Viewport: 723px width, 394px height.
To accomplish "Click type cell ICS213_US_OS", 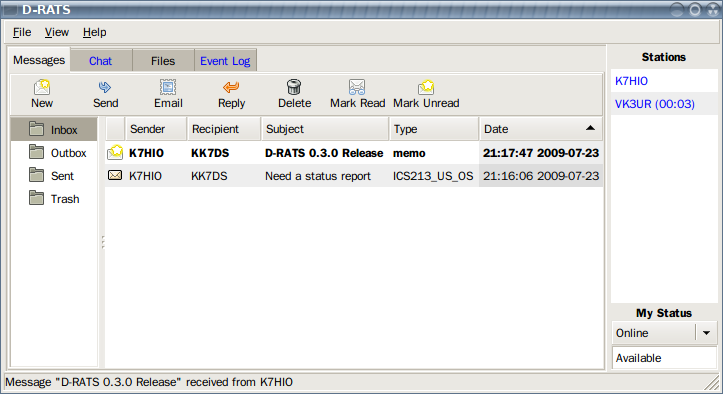I will point(433,176).
